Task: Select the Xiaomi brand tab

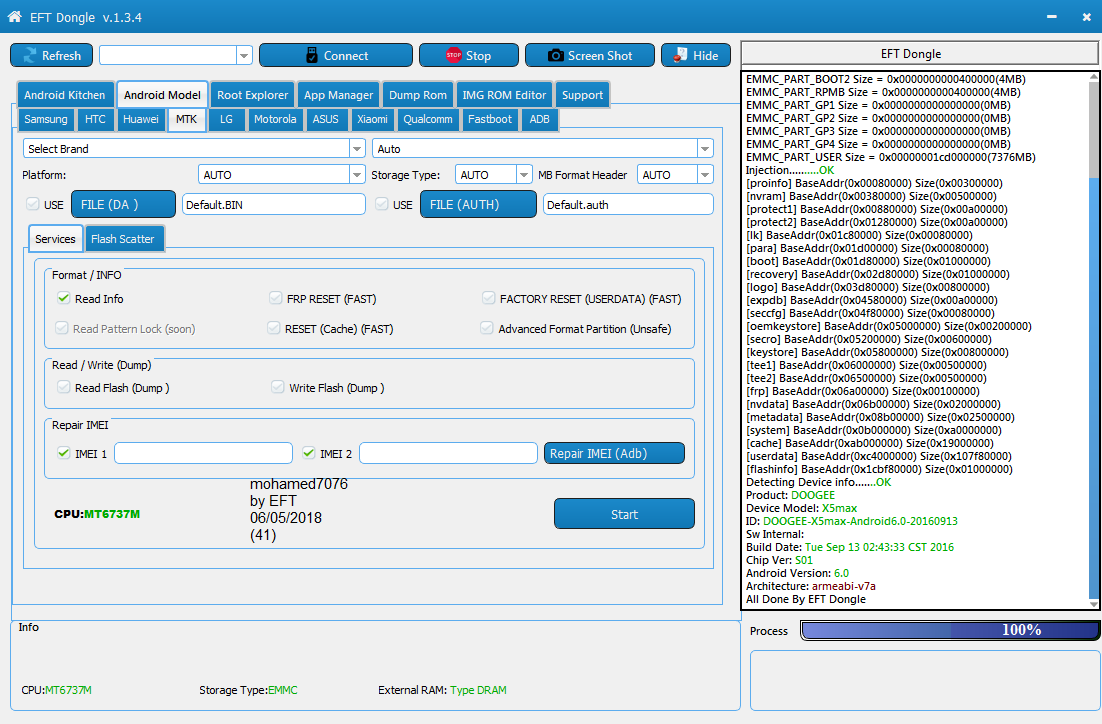Action: (372, 119)
